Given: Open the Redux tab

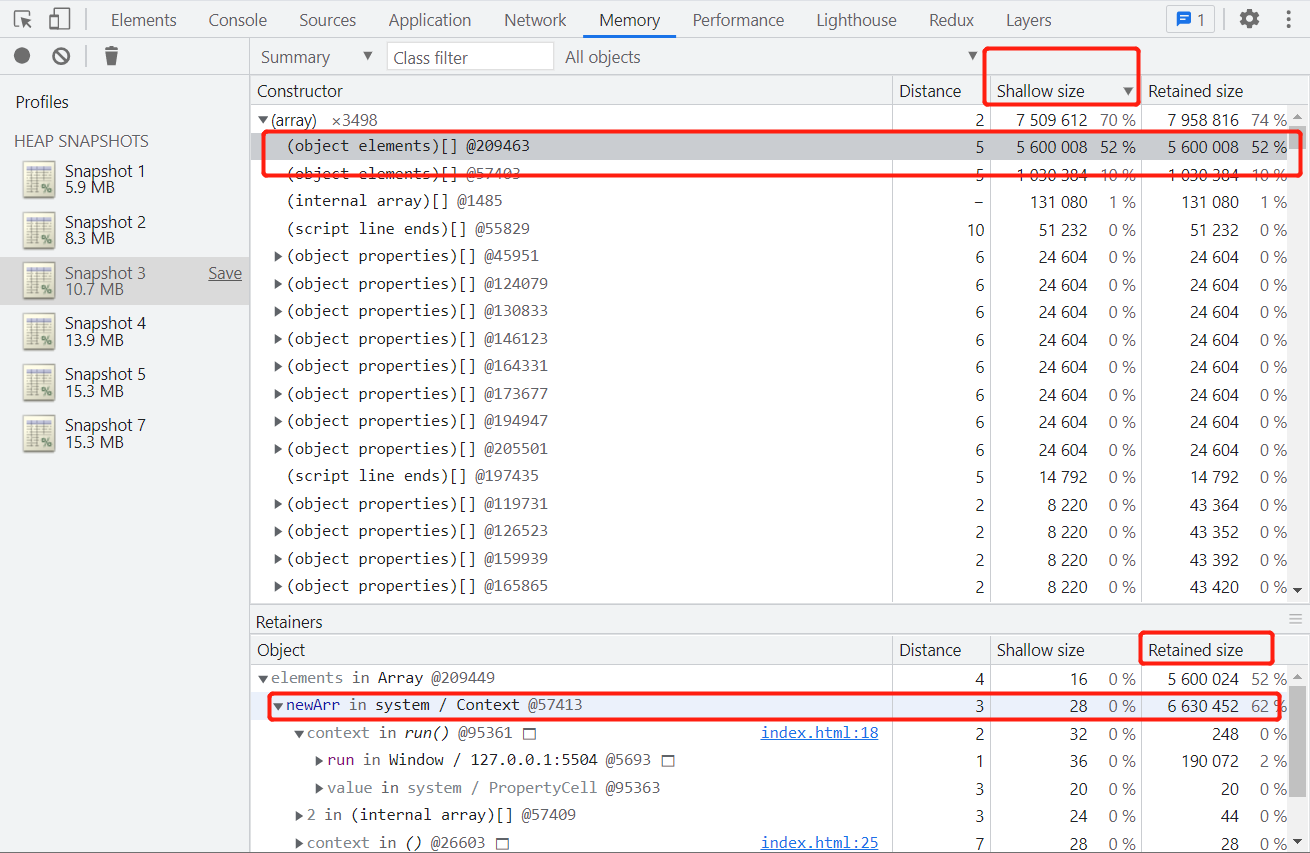Looking at the screenshot, I should tap(951, 20).
